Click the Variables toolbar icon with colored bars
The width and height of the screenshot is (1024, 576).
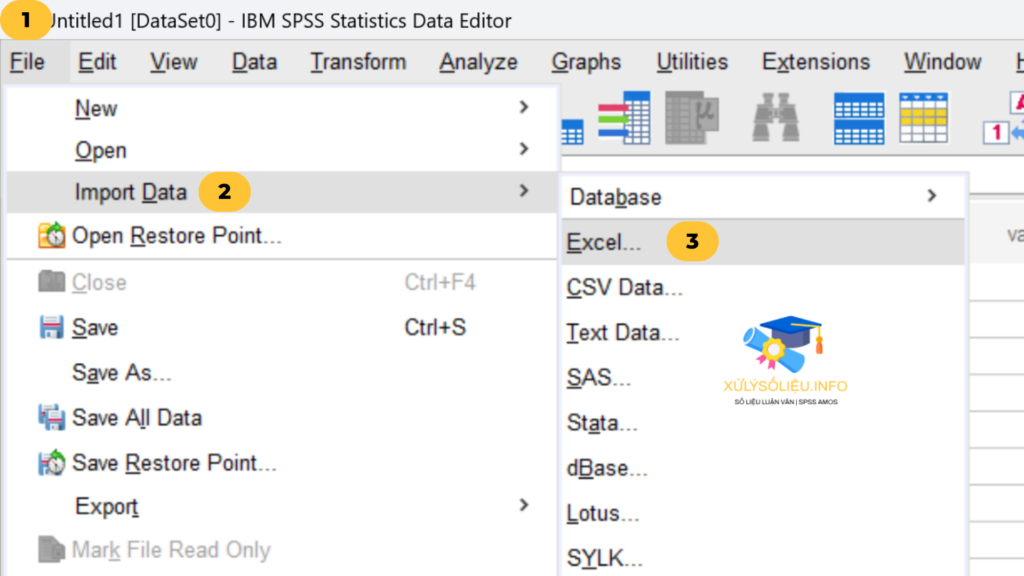coord(624,118)
